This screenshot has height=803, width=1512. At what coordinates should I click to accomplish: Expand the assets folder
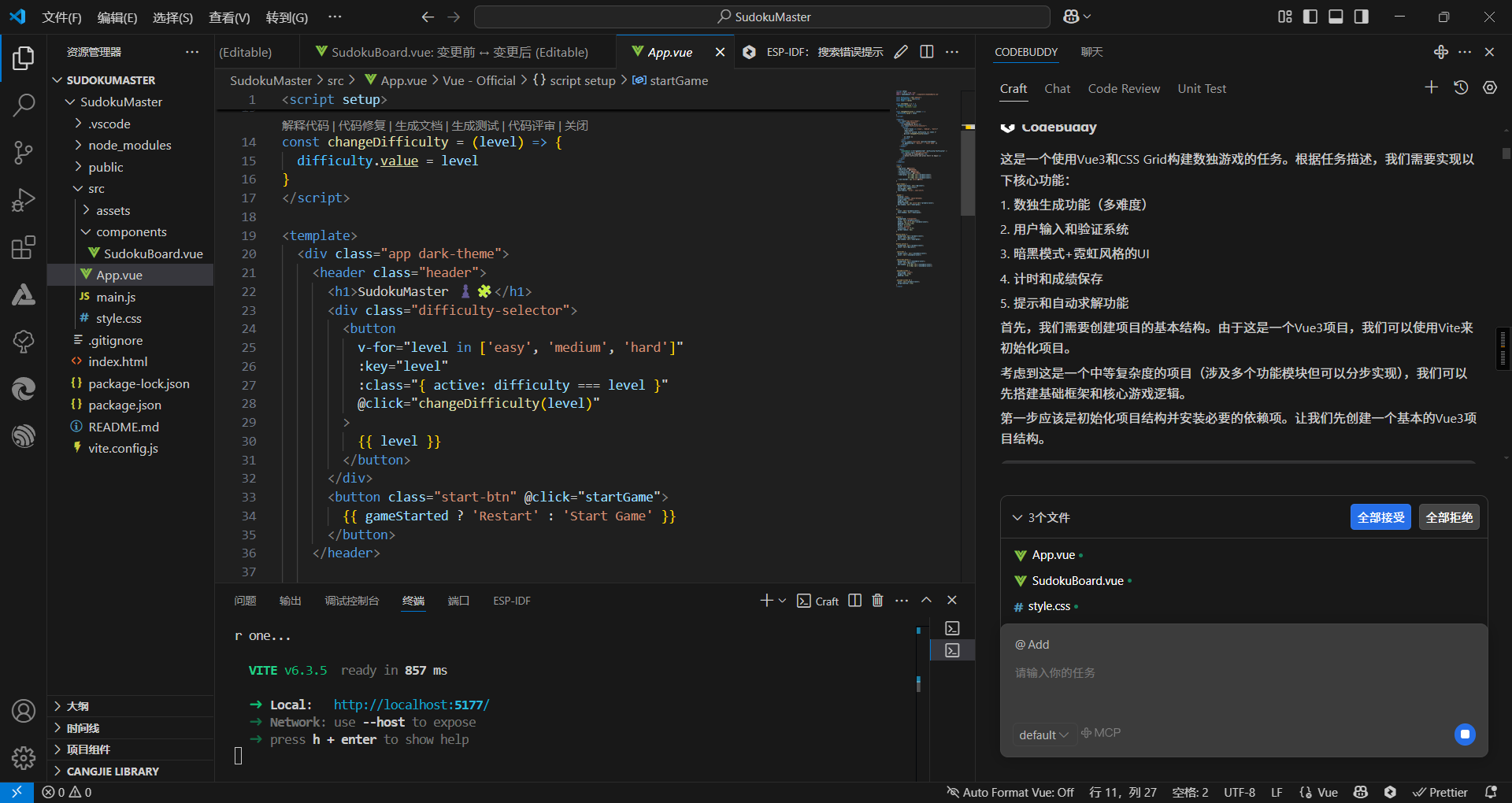86,210
